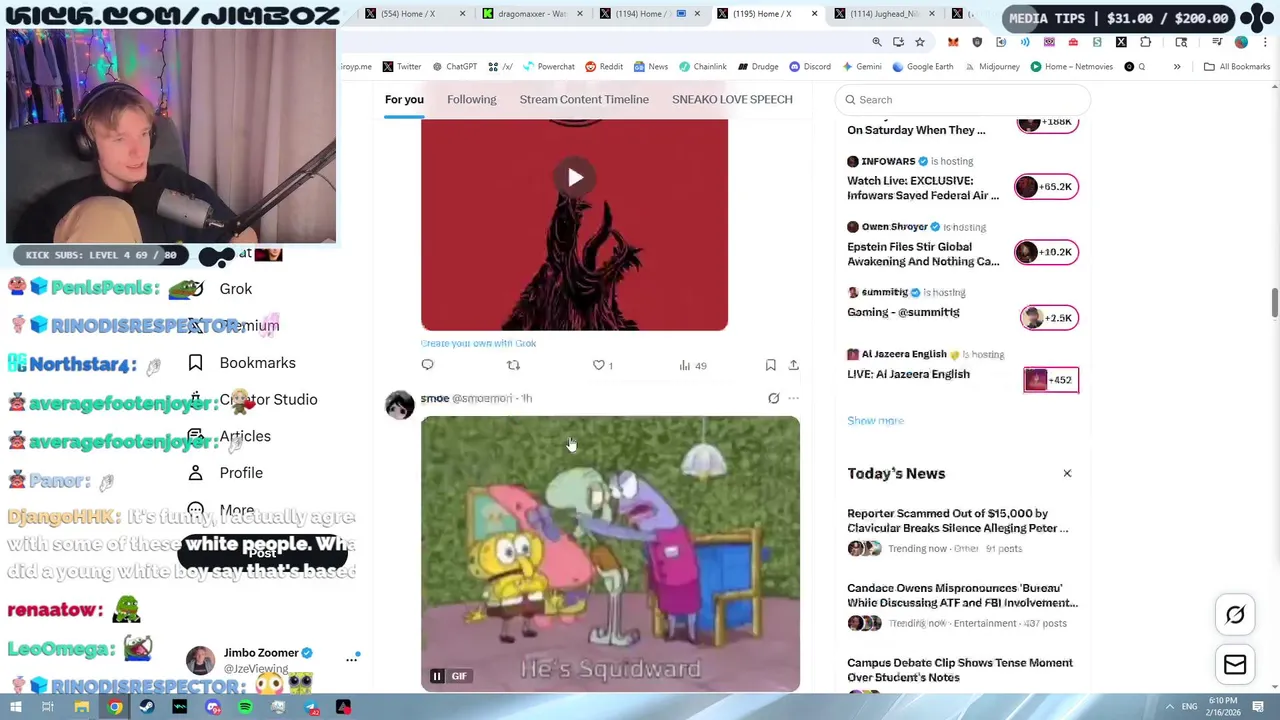This screenshot has width=1280, height=720.
Task: Open INFOWARS live broadcast listing
Action: [962, 179]
